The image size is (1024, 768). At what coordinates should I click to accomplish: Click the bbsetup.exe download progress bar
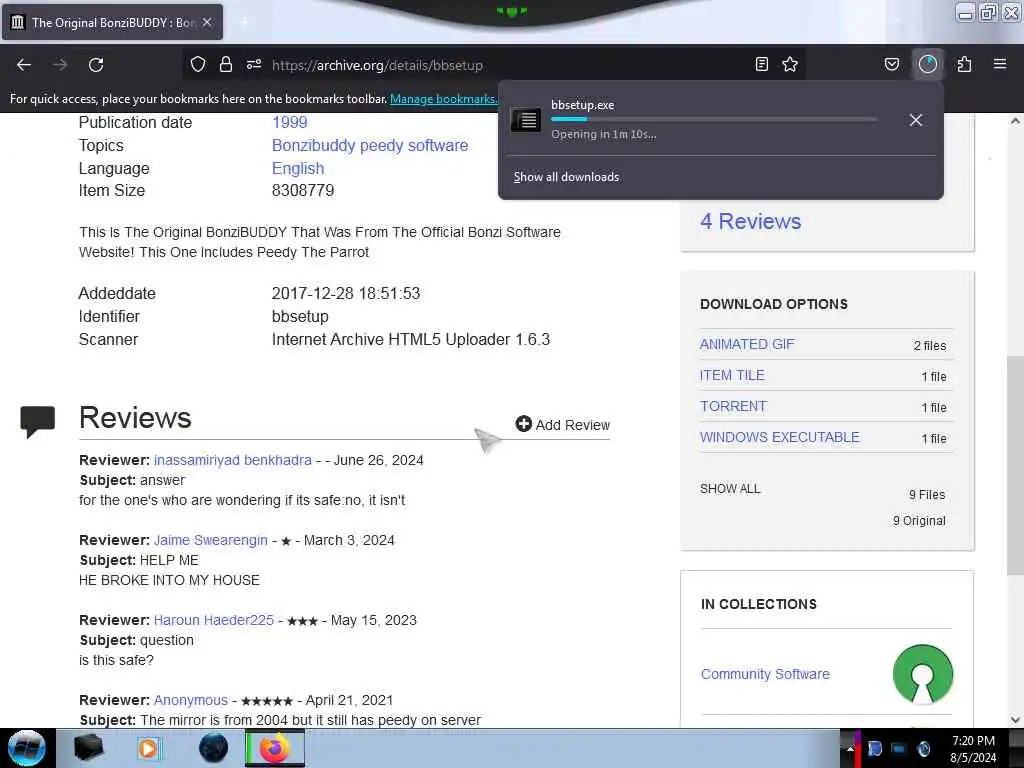coord(714,119)
